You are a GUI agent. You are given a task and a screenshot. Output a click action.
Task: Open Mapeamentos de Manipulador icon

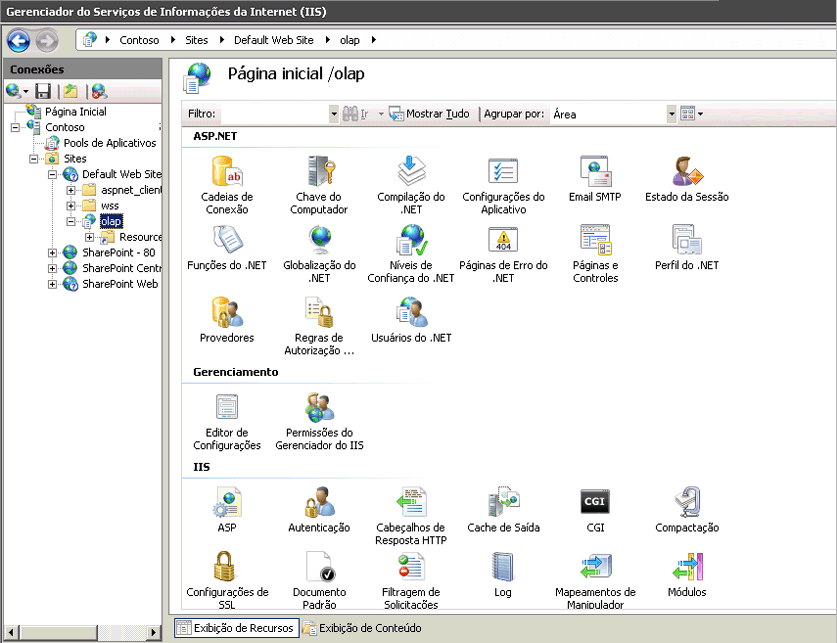point(595,580)
